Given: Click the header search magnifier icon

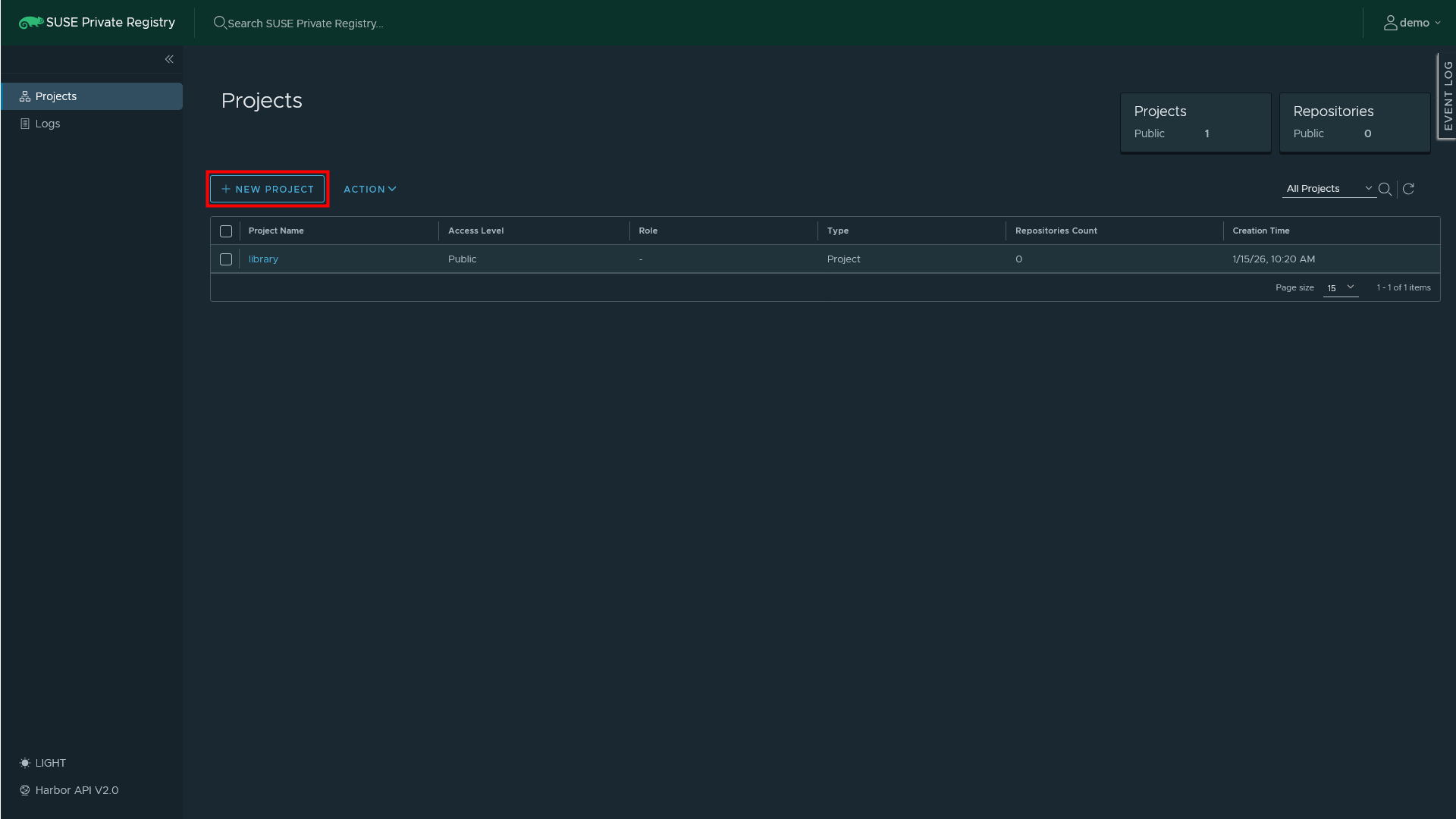Looking at the screenshot, I should [220, 23].
